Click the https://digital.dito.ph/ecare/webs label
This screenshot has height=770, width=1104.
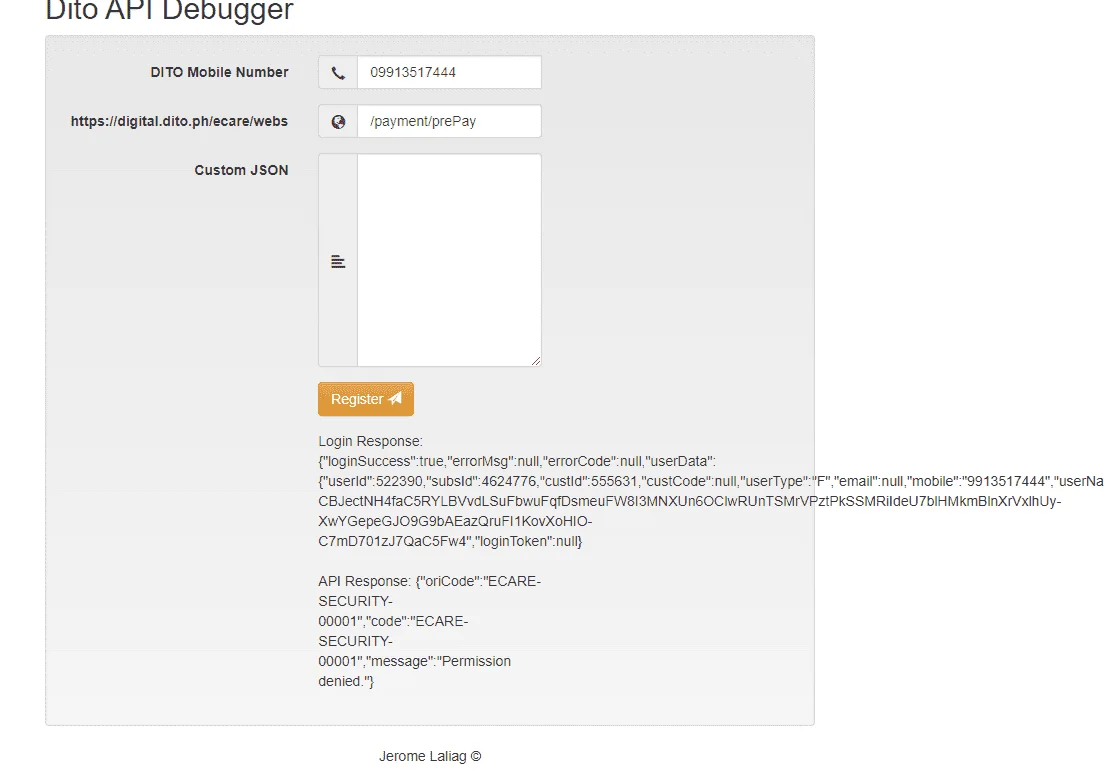click(179, 121)
